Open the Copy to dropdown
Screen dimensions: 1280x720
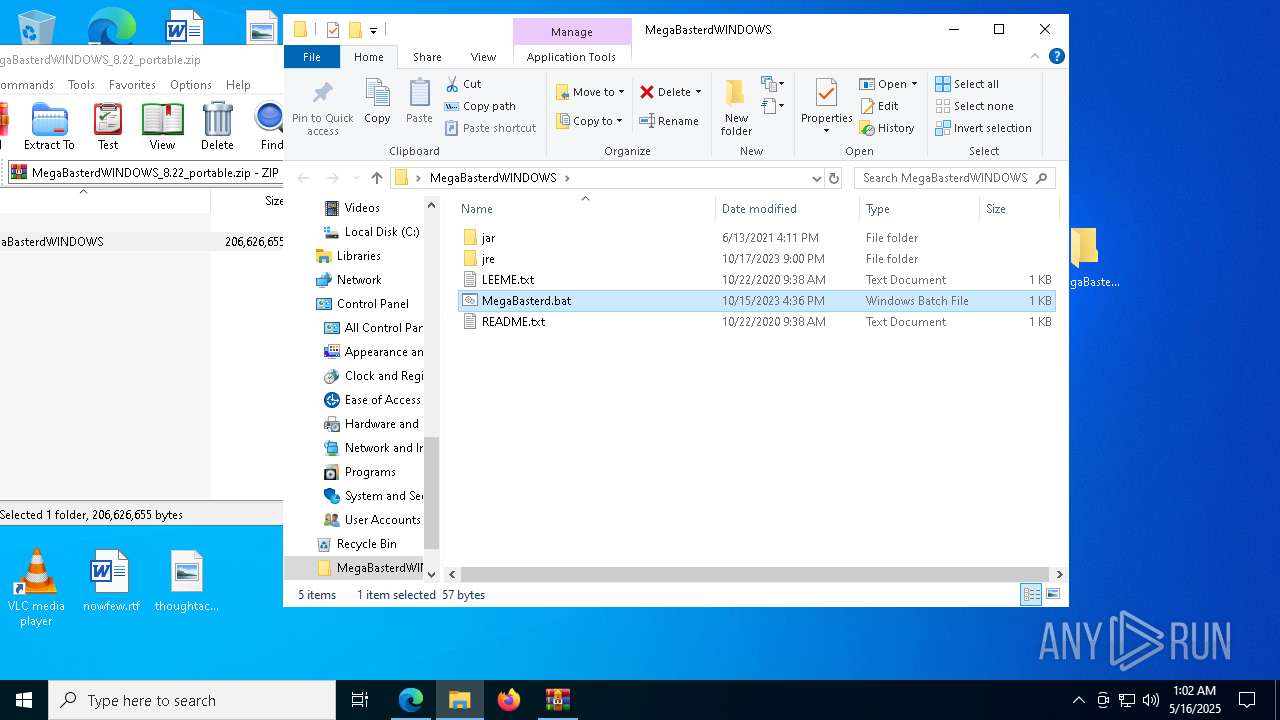[589, 121]
